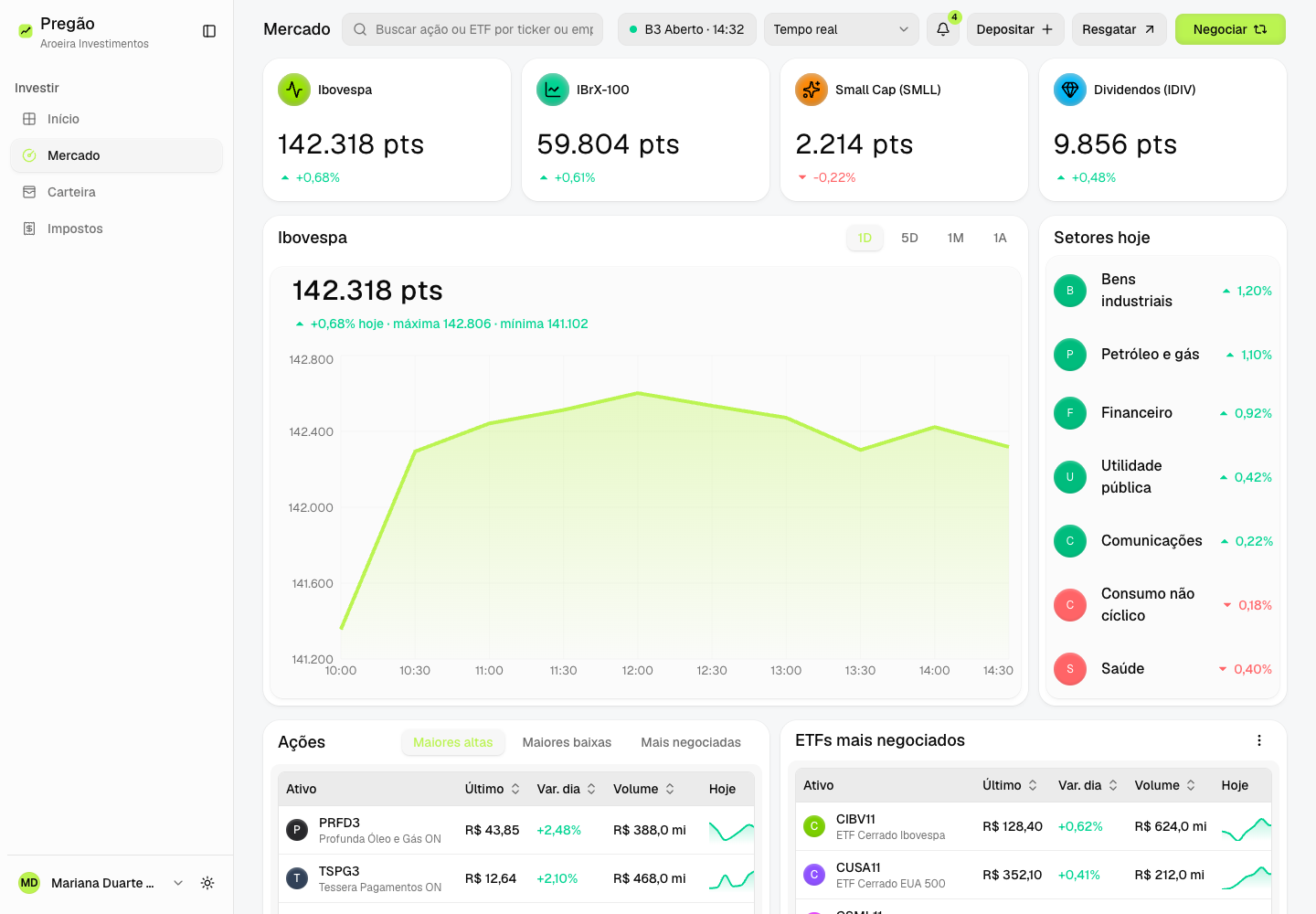Open notifications bell icon
The width and height of the screenshot is (1316, 914).
[x=943, y=29]
